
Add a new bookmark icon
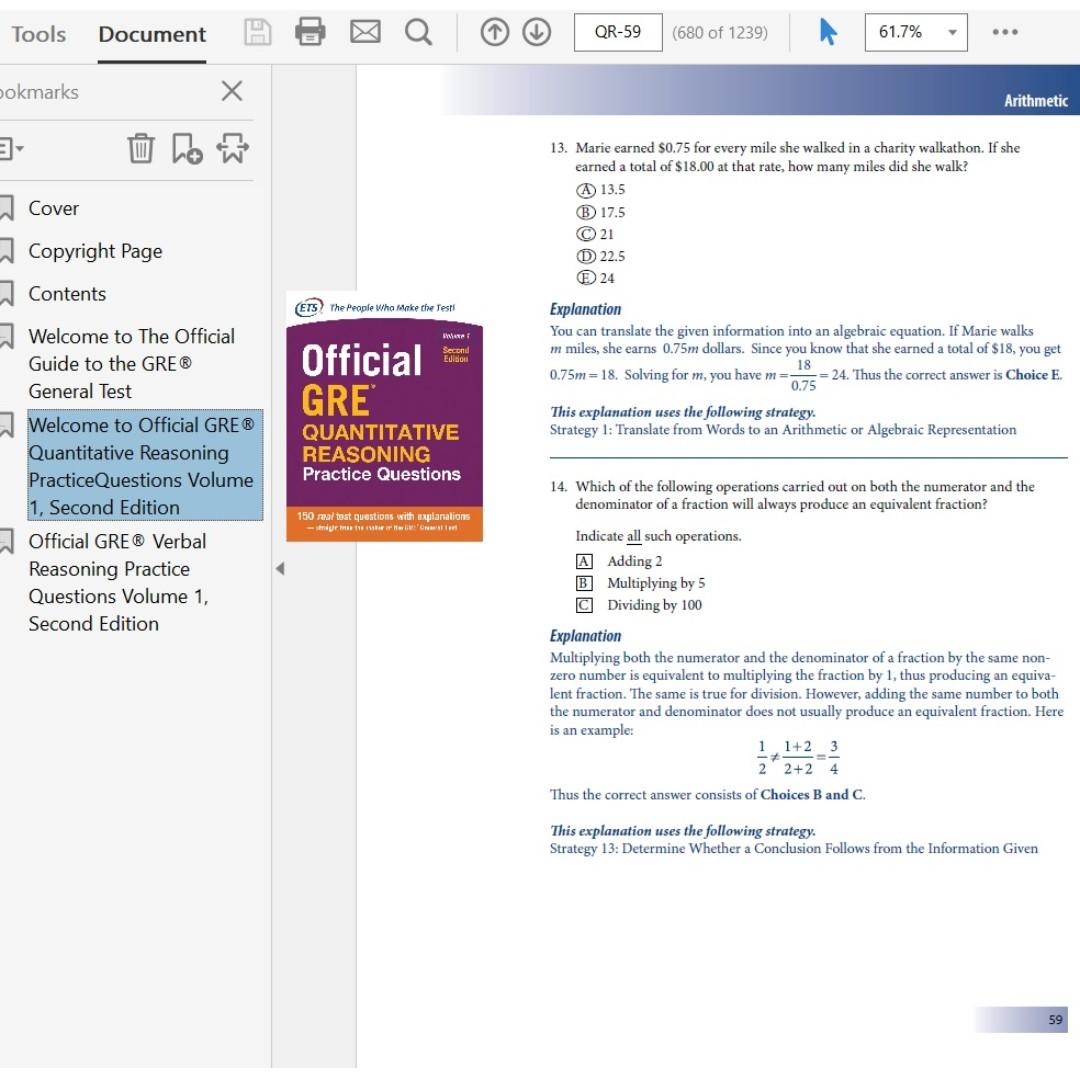(x=187, y=148)
